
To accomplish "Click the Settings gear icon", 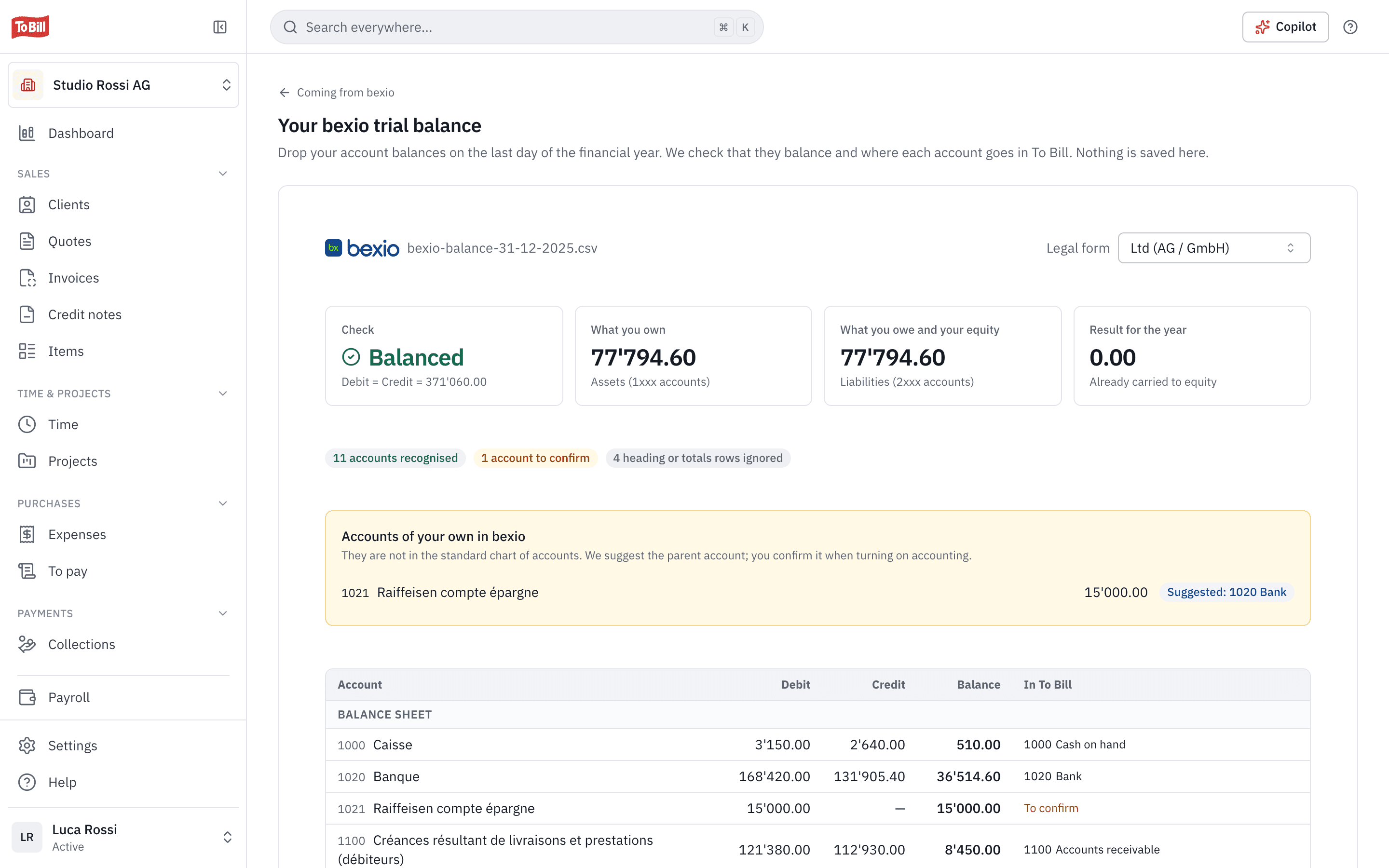I will (x=27, y=746).
